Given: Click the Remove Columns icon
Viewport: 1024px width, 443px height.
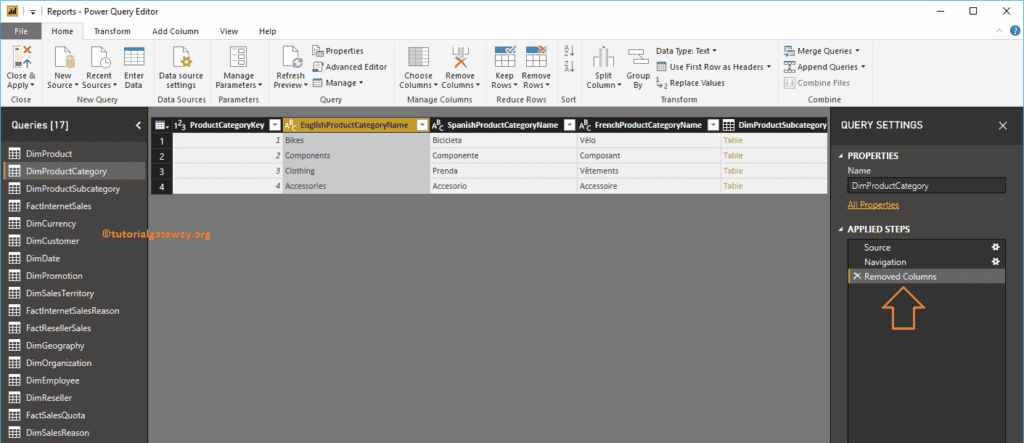Looking at the screenshot, I should tap(460, 57).
